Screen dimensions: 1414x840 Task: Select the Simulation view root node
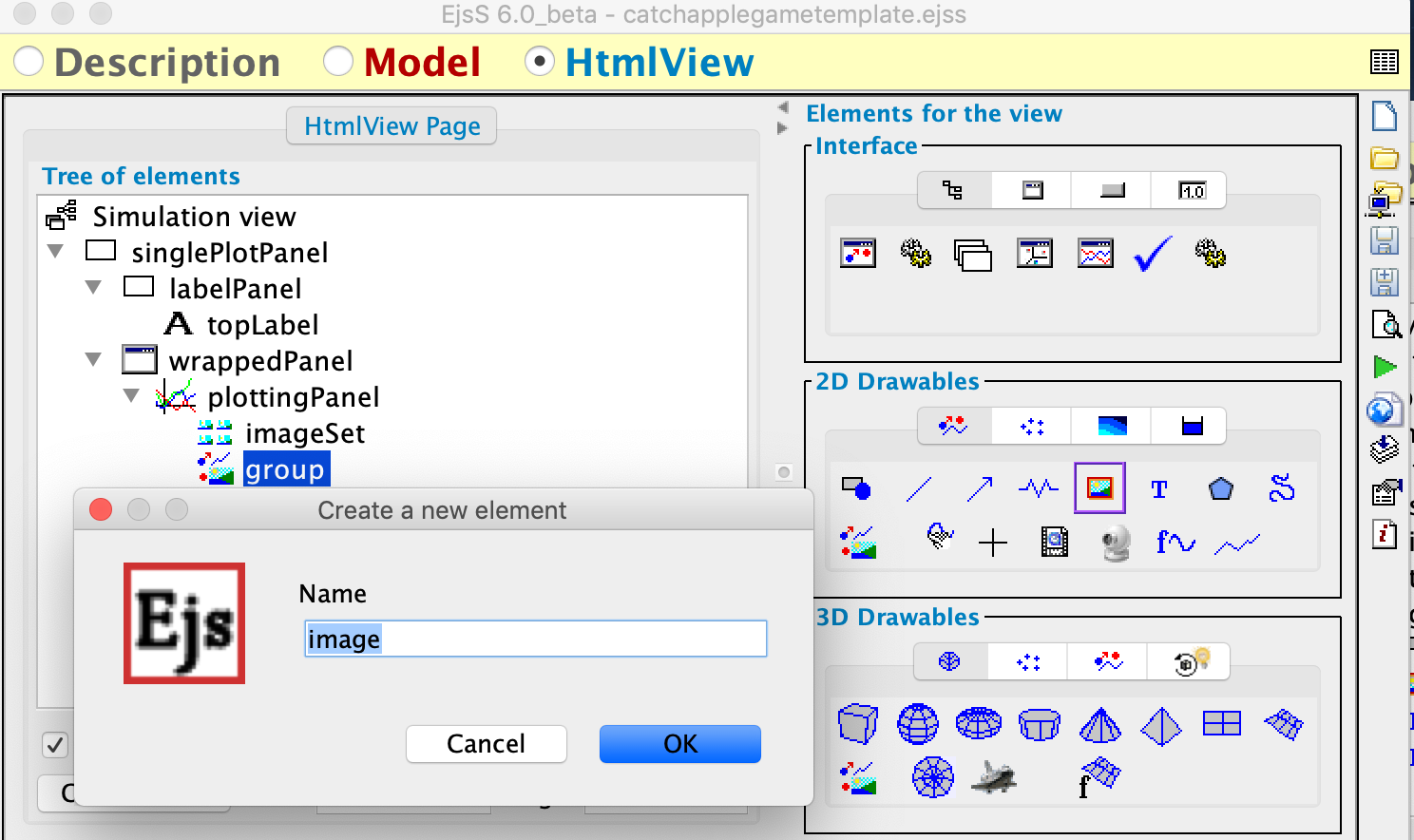(x=194, y=217)
